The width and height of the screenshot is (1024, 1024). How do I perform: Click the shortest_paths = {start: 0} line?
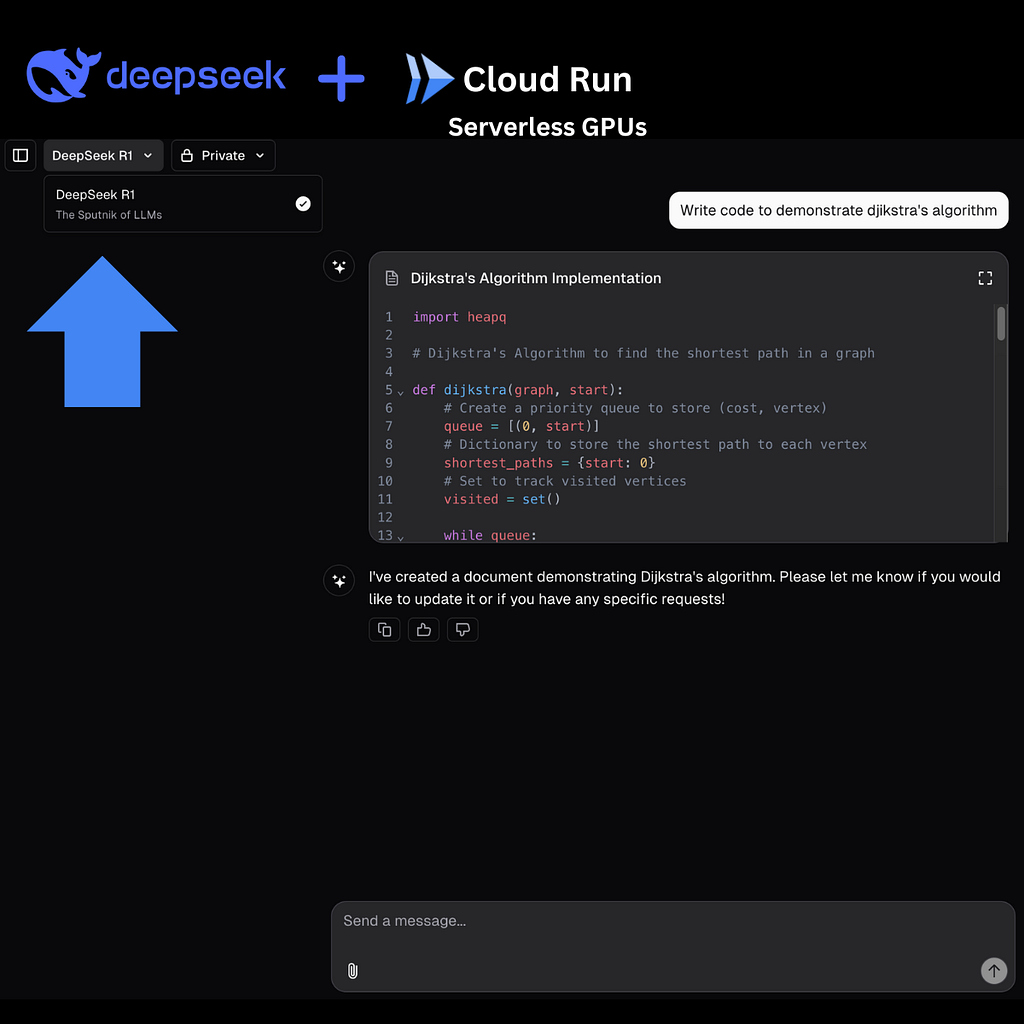549,462
